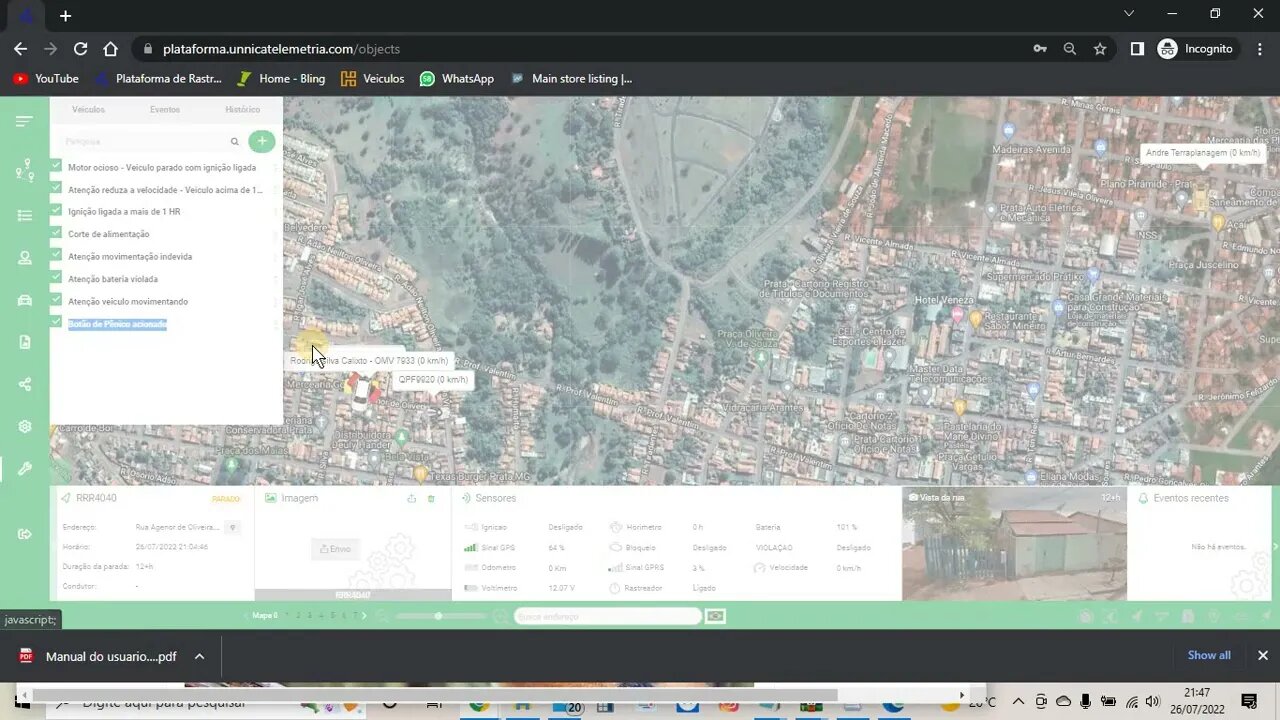Go to next map page arrow
This screenshot has height=720, width=1280.
click(364, 616)
